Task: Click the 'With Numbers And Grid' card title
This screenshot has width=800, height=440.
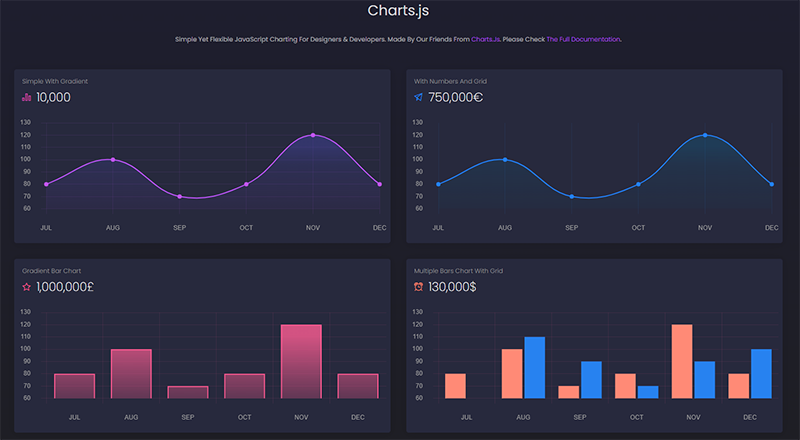Action: [x=450, y=81]
